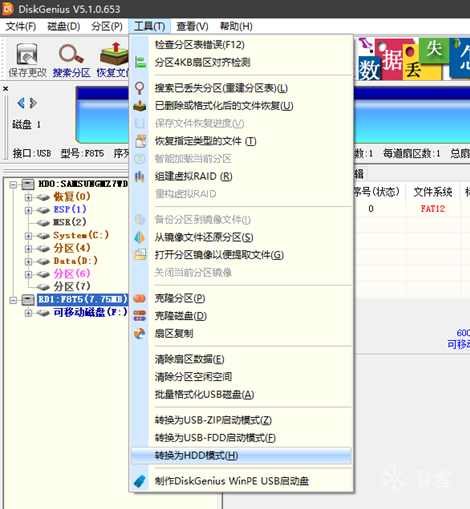This screenshot has height=509, width=470.
Task: Click the icon beside 从镜像文件还原分区
Action: 140,237
